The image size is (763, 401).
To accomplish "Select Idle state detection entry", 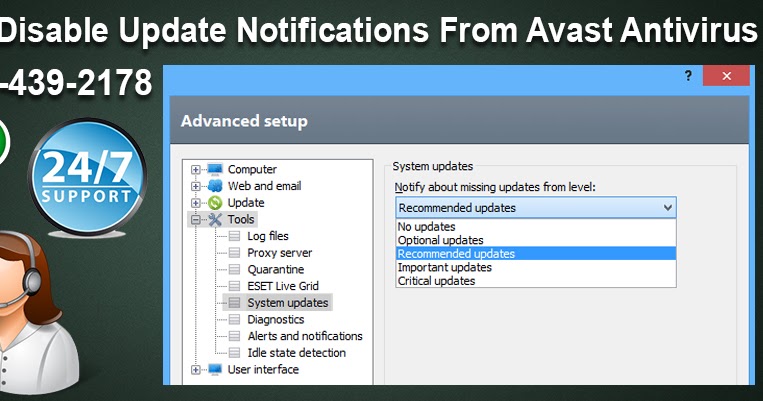I will (296, 353).
